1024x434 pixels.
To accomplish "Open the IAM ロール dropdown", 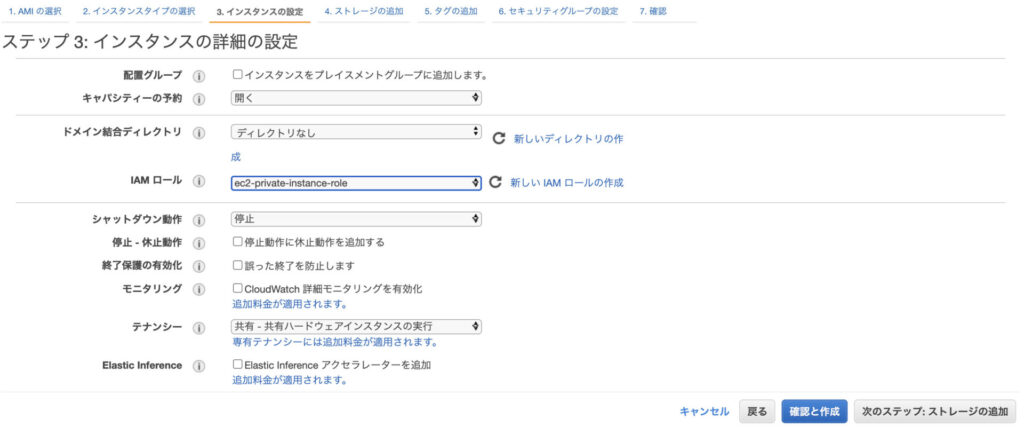I will (x=356, y=183).
